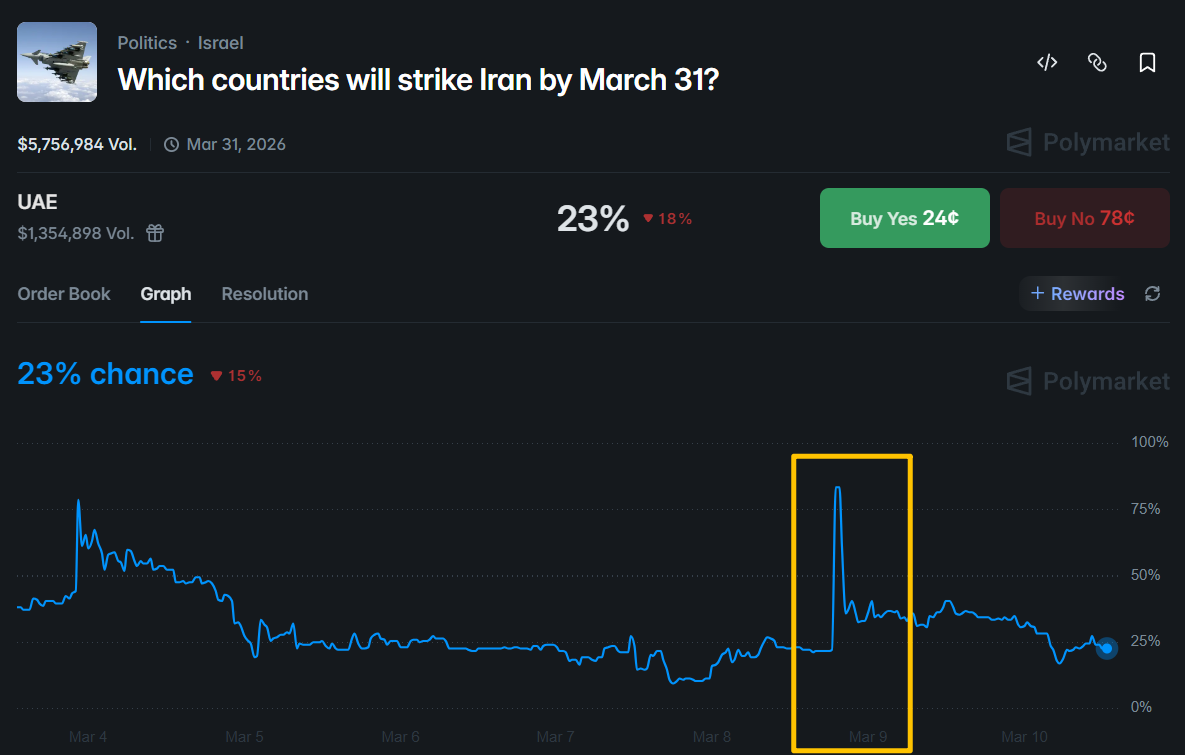
Task: Open the Order Book tab
Action: (x=64, y=294)
